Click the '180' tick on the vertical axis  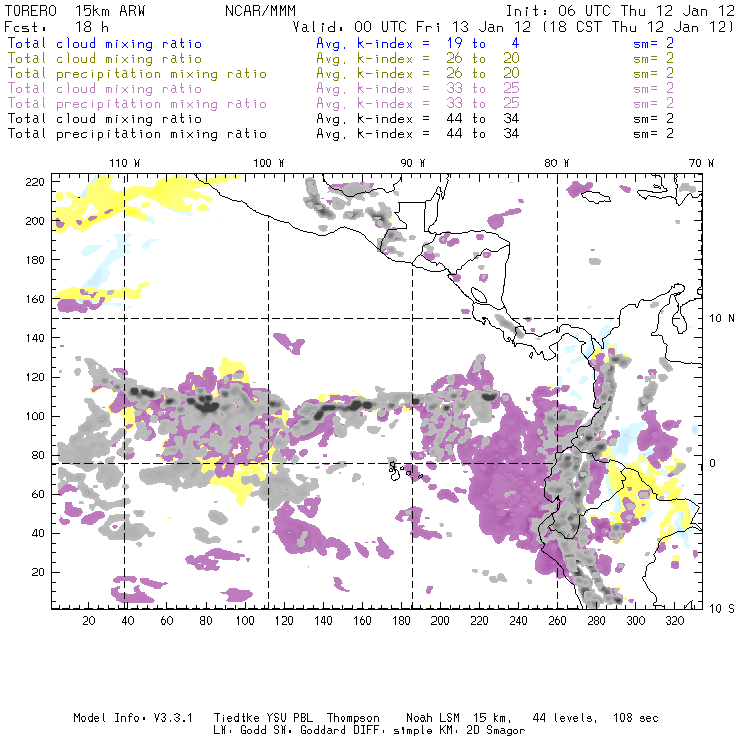coord(35,260)
